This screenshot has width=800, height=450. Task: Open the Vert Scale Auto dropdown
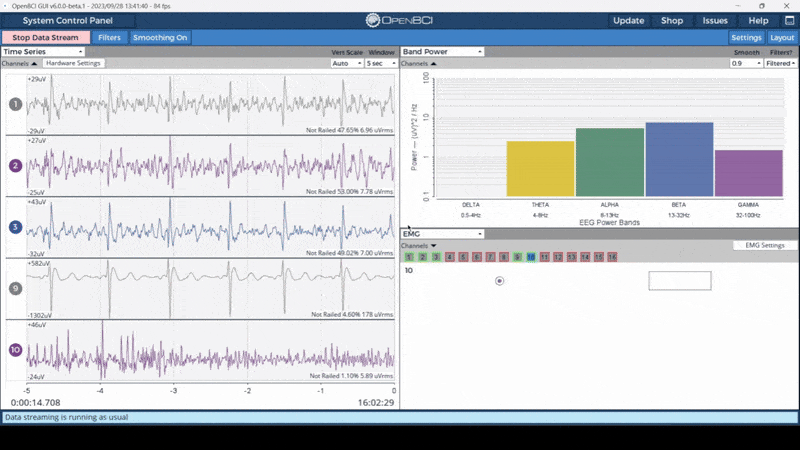coord(346,63)
